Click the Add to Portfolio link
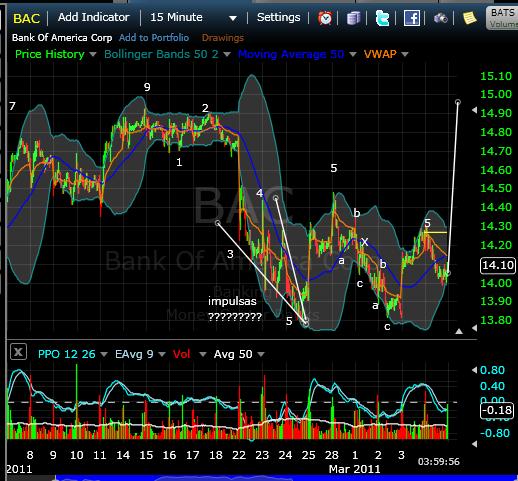This screenshot has height=481, width=518. click(x=154, y=38)
